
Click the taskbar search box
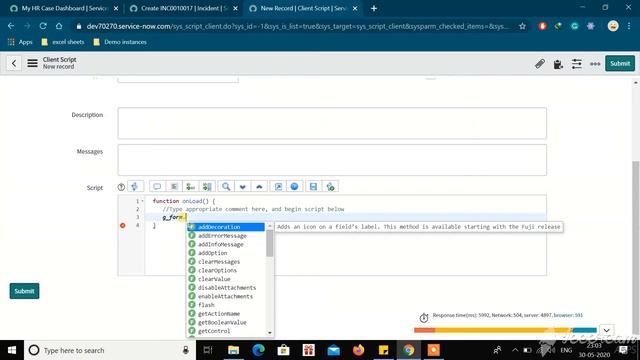click(x=110, y=350)
